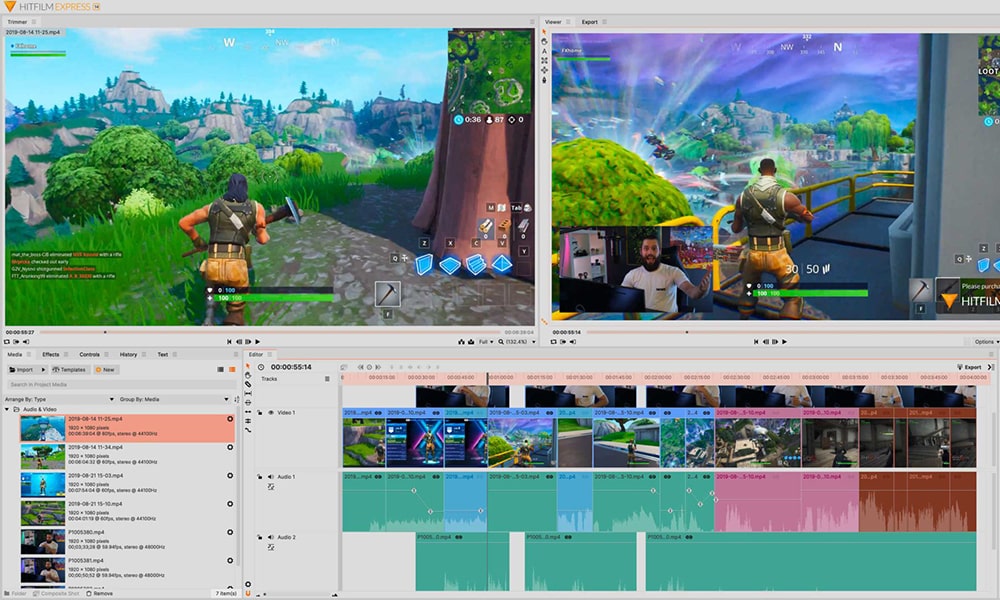This screenshot has width=1000, height=600.
Task: Click the Trimmer scrub bar playhead
Action: click(105, 332)
